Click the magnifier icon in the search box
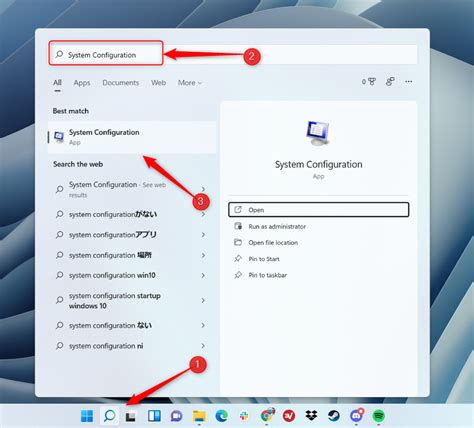474x428 pixels. tap(59, 54)
